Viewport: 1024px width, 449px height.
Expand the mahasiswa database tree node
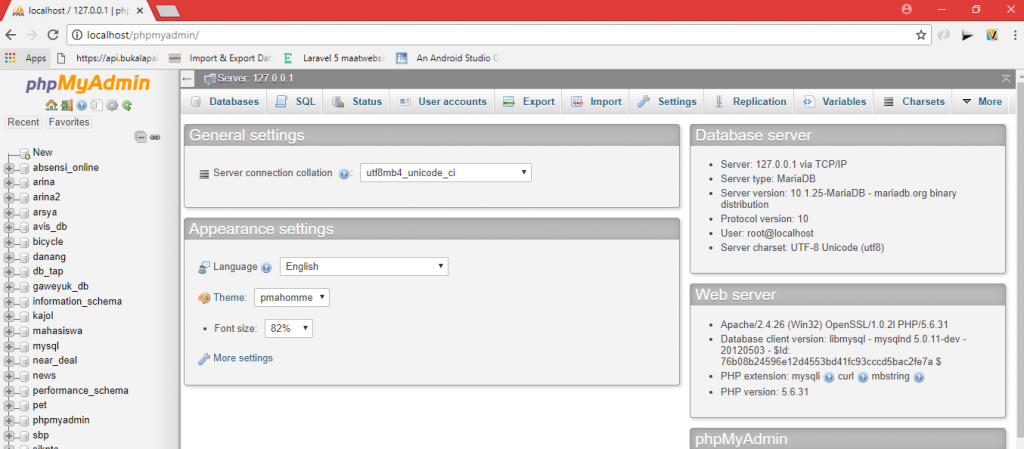(9, 329)
